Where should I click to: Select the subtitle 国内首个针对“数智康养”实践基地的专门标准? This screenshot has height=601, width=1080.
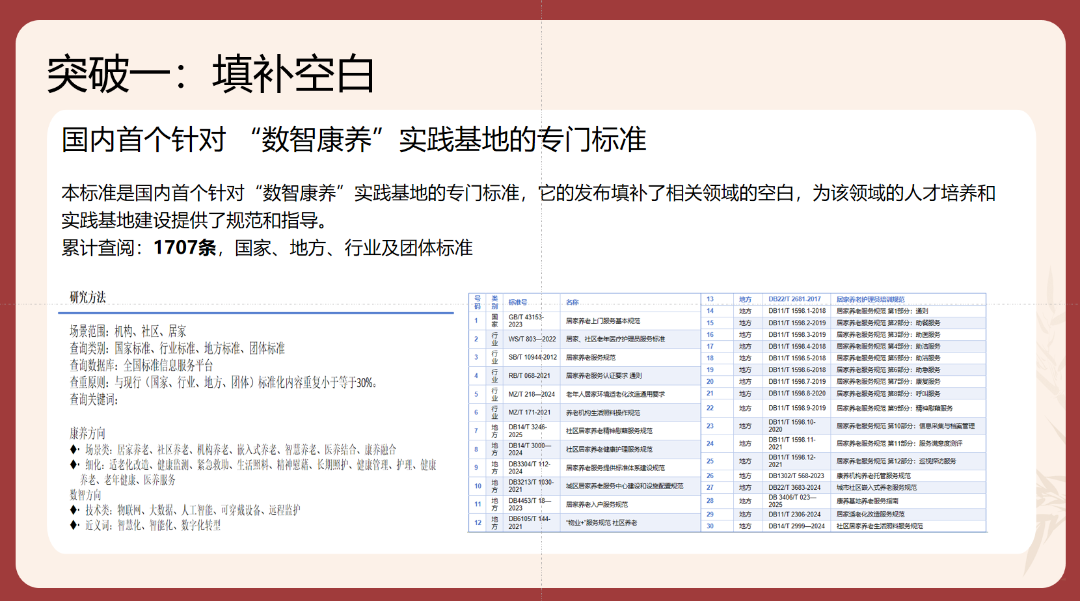[354, 140]
